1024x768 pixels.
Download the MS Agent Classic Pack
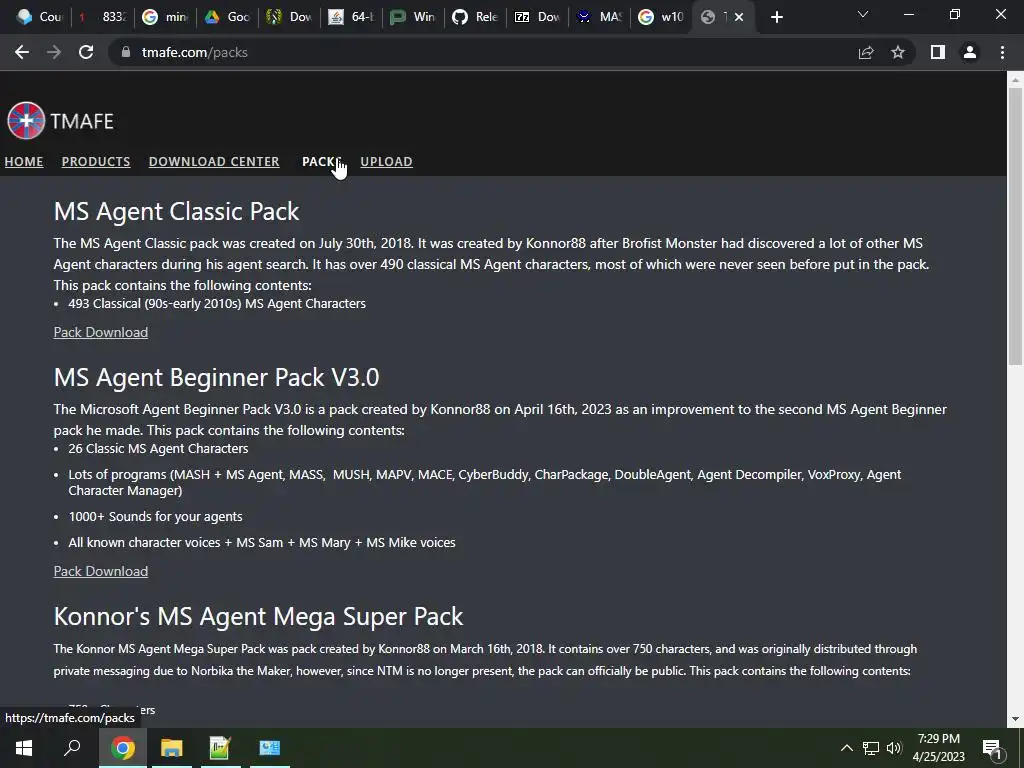pyautogui.click(x=101, y=332)
